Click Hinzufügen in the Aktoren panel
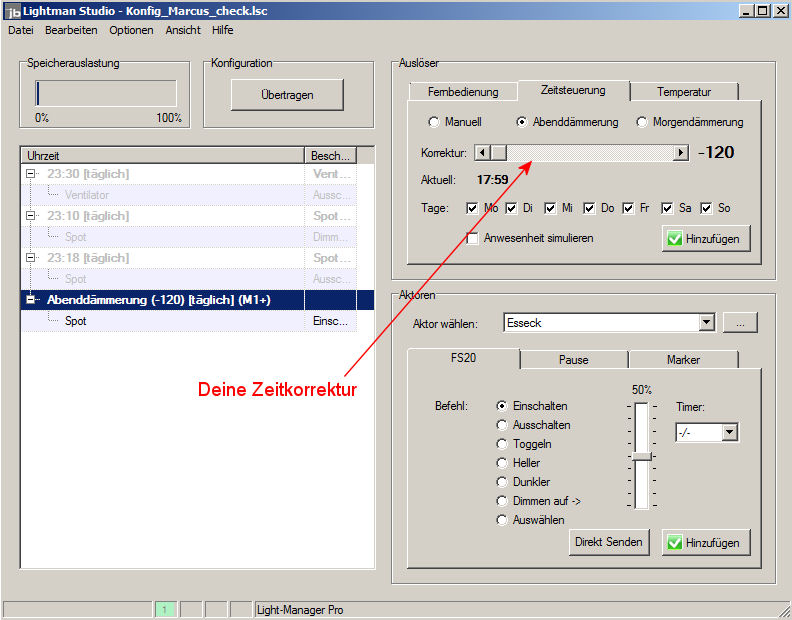The height and width of the screenshot is (620, 792). (x=706, y=543)
